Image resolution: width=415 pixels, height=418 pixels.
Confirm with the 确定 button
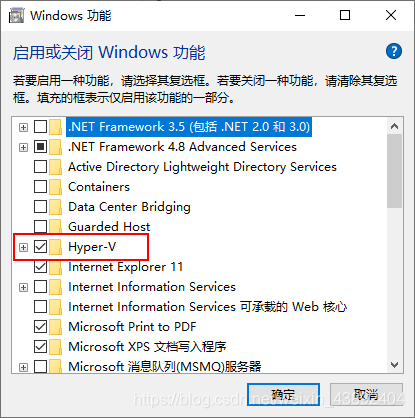[x=283, y=395]
